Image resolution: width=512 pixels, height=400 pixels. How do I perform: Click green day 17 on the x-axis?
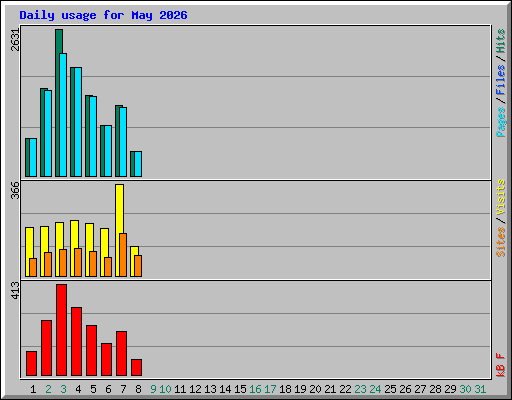[270, 389]
